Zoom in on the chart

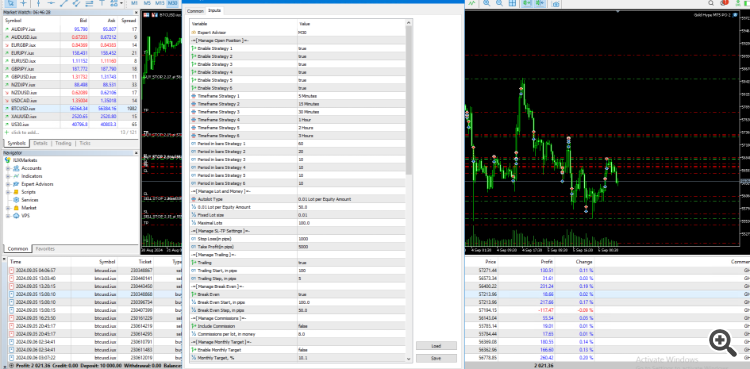tap(486, 3)
